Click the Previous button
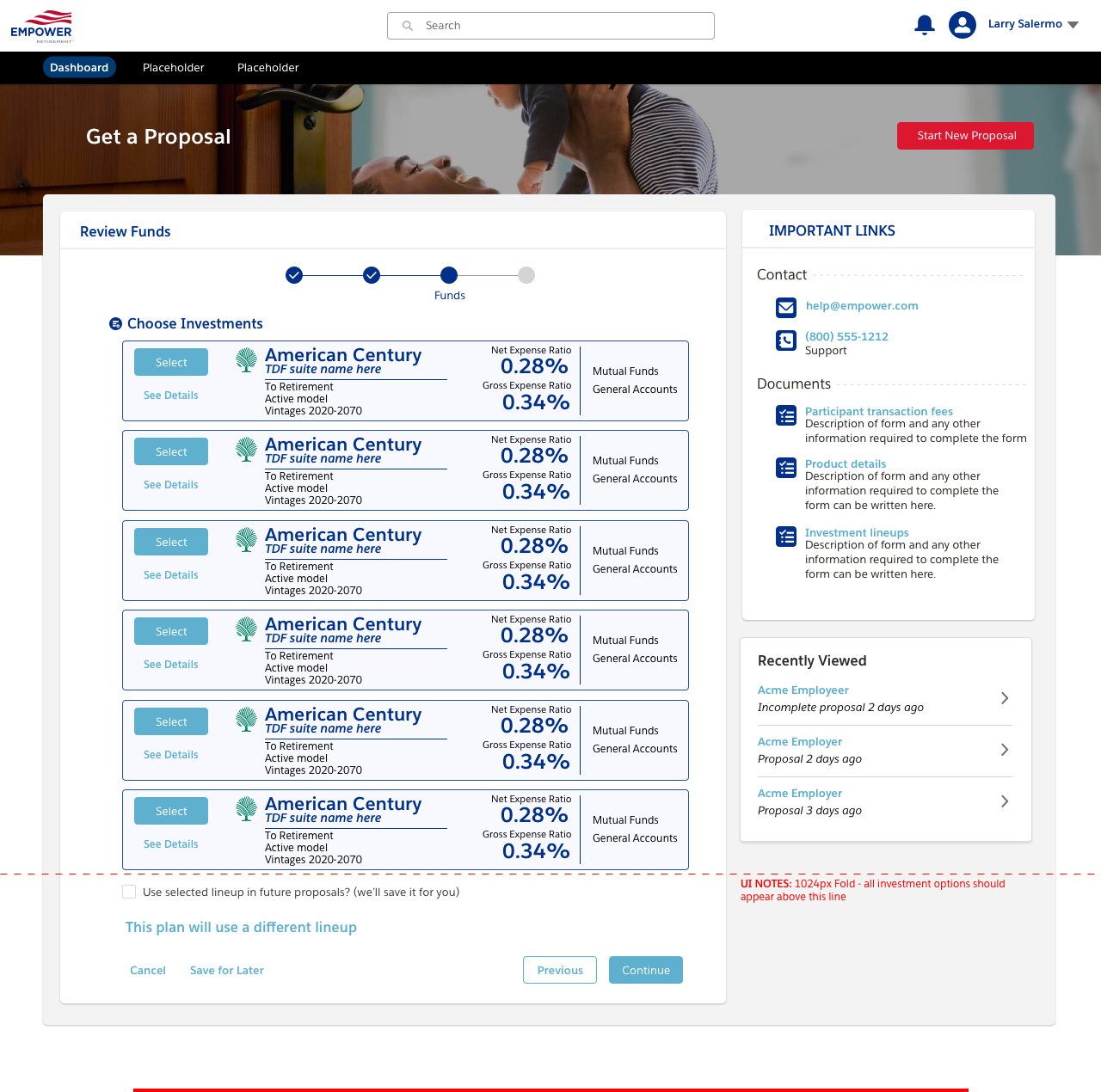The width and height of the screenshot is (1101, 1092). pyautogui.click(x=560, y=970)
